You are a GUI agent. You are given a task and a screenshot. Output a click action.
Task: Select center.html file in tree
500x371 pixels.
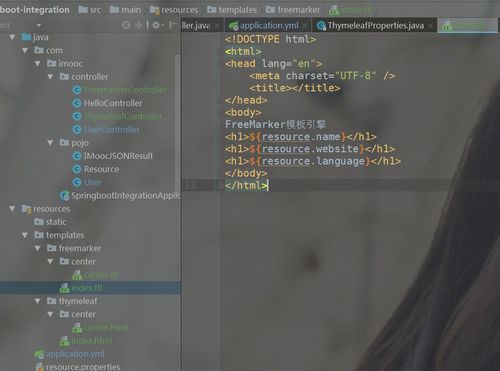click(x=106, y=327)
